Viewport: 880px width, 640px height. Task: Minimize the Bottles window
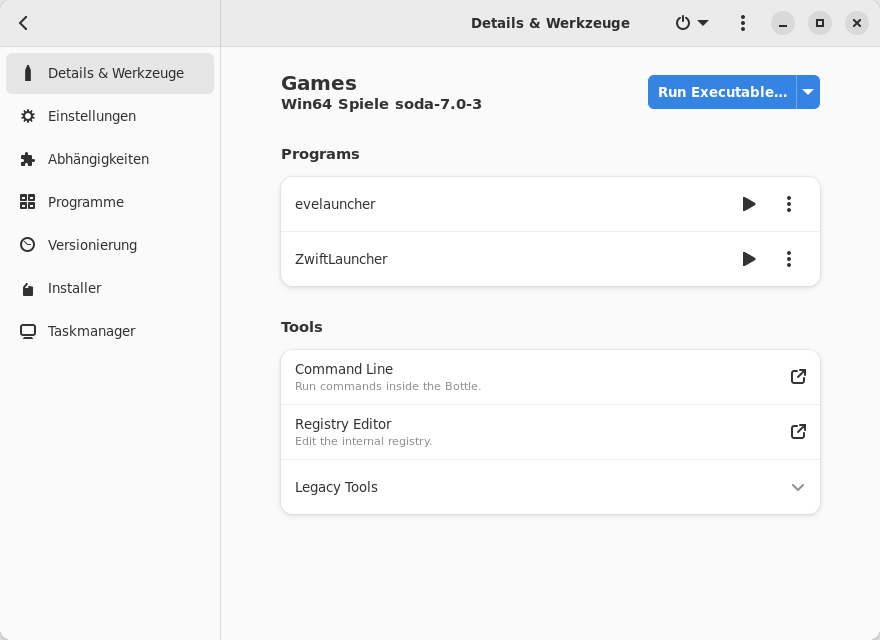[782, 23]
